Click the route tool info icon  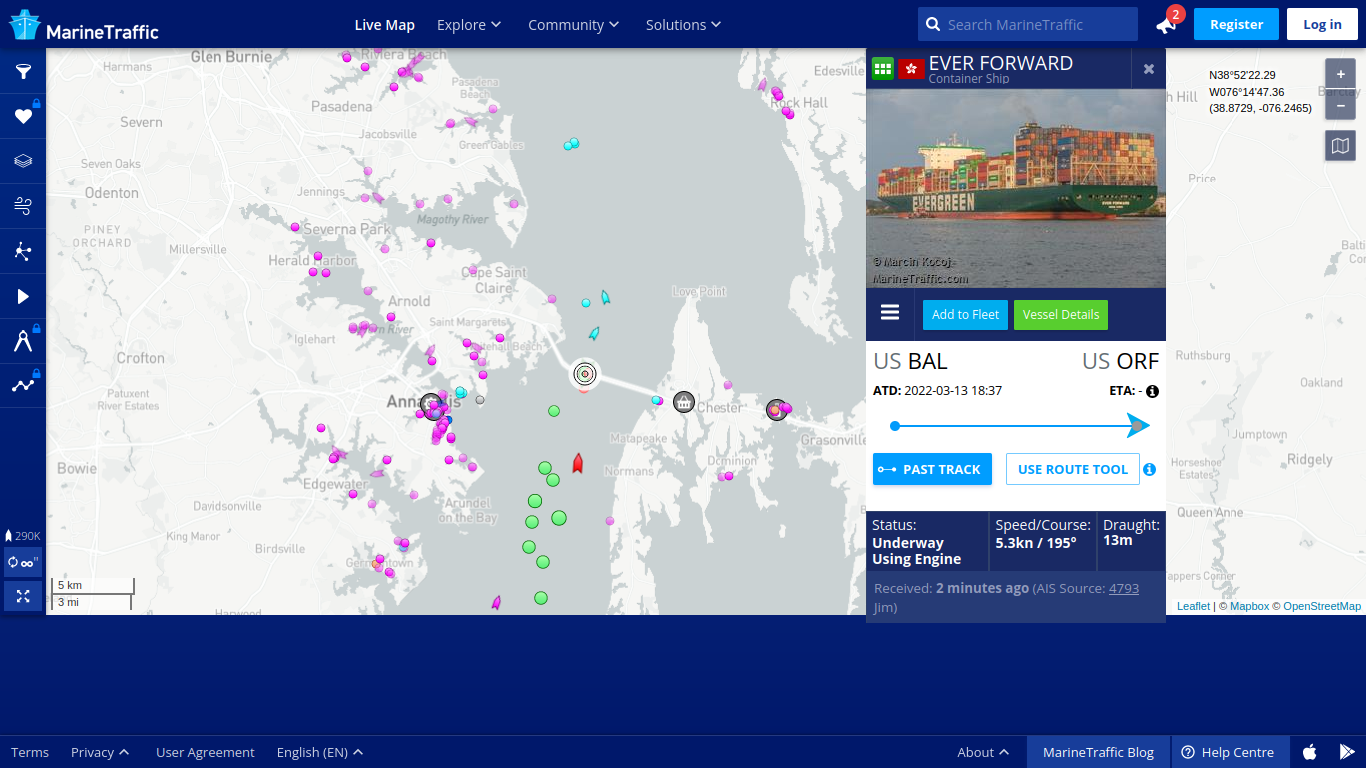1150,469
